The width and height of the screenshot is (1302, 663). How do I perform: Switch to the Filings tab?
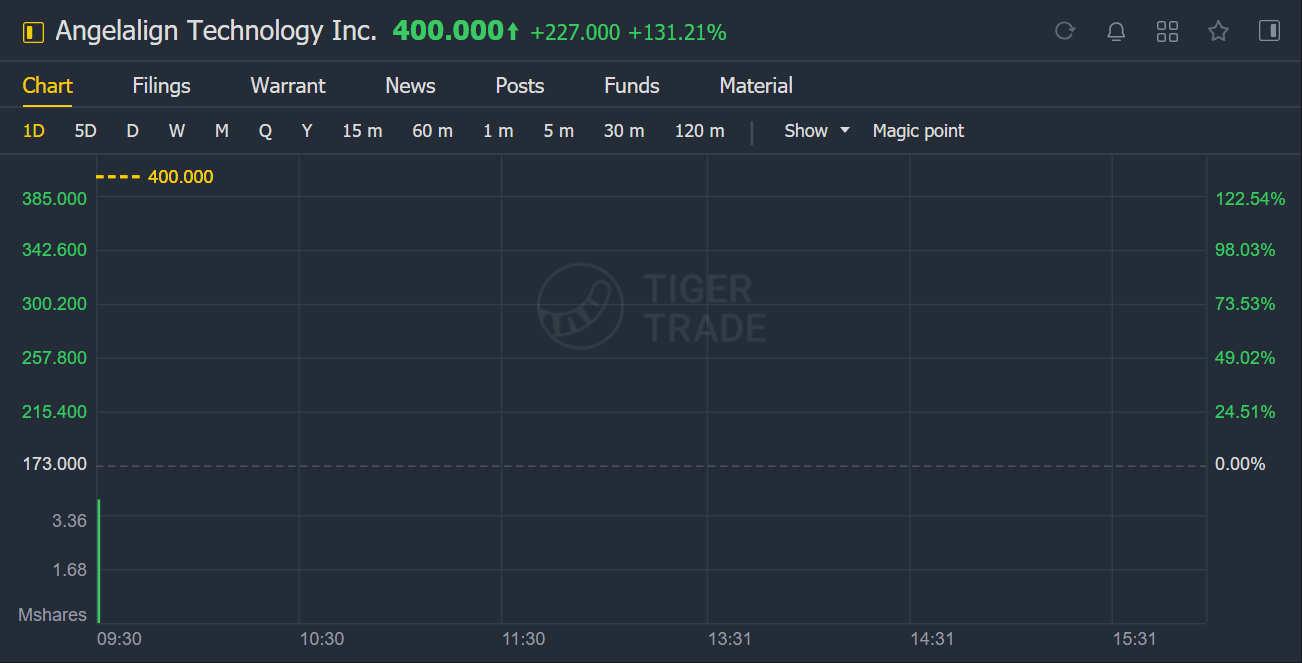click(161, 86)
